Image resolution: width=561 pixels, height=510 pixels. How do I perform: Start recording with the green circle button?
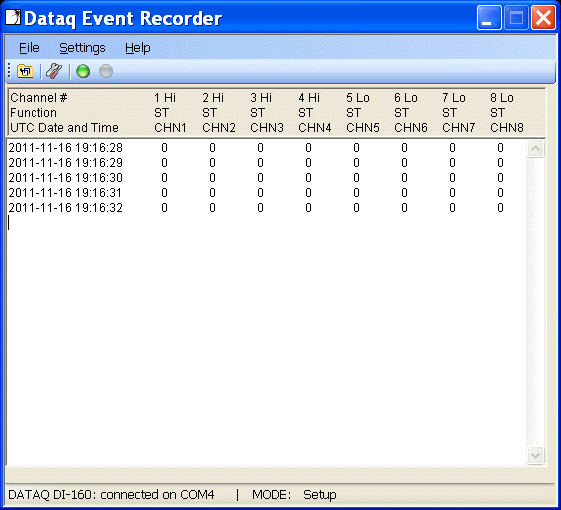point(83,71)
